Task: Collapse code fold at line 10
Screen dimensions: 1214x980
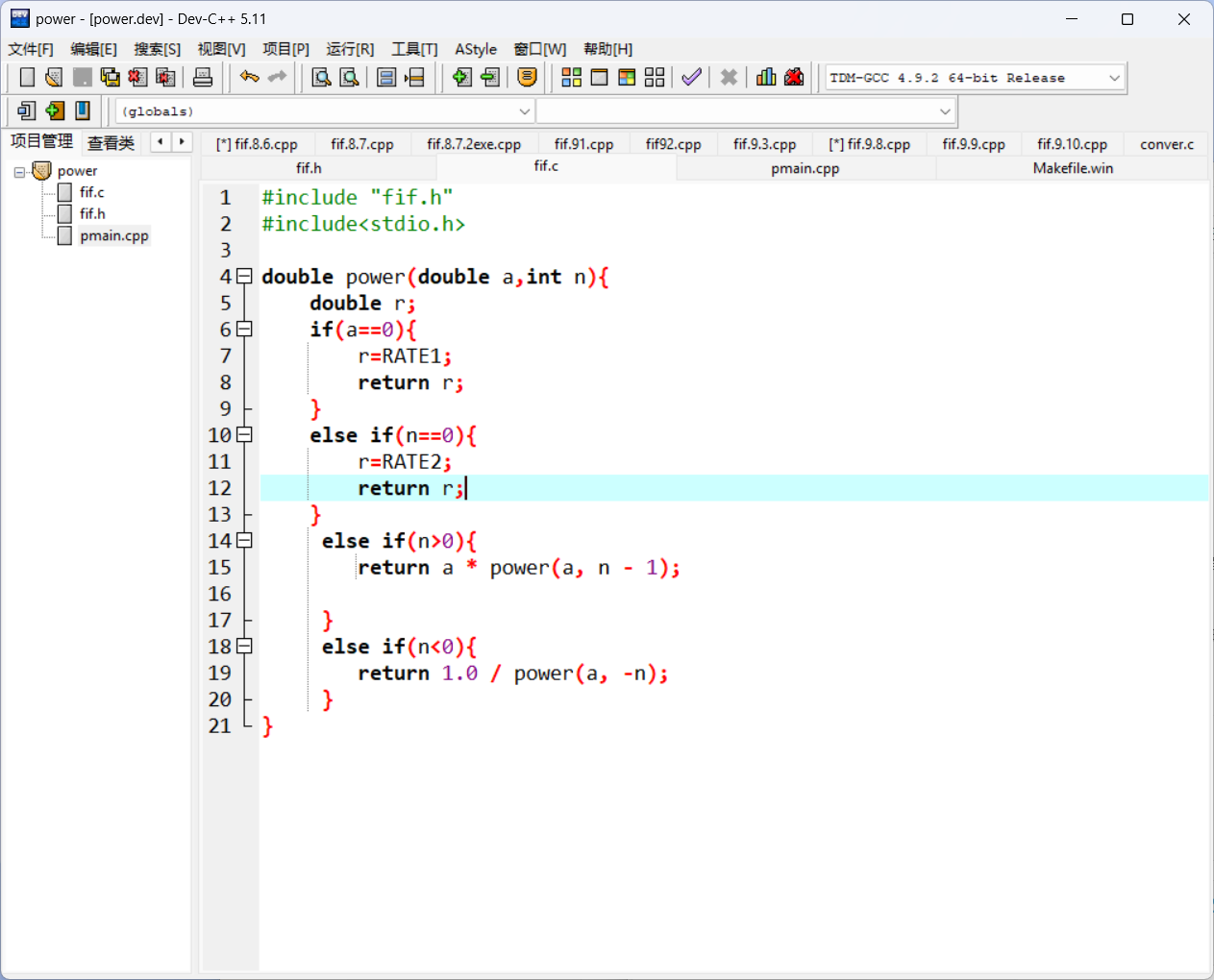Action: pos(244,435)
